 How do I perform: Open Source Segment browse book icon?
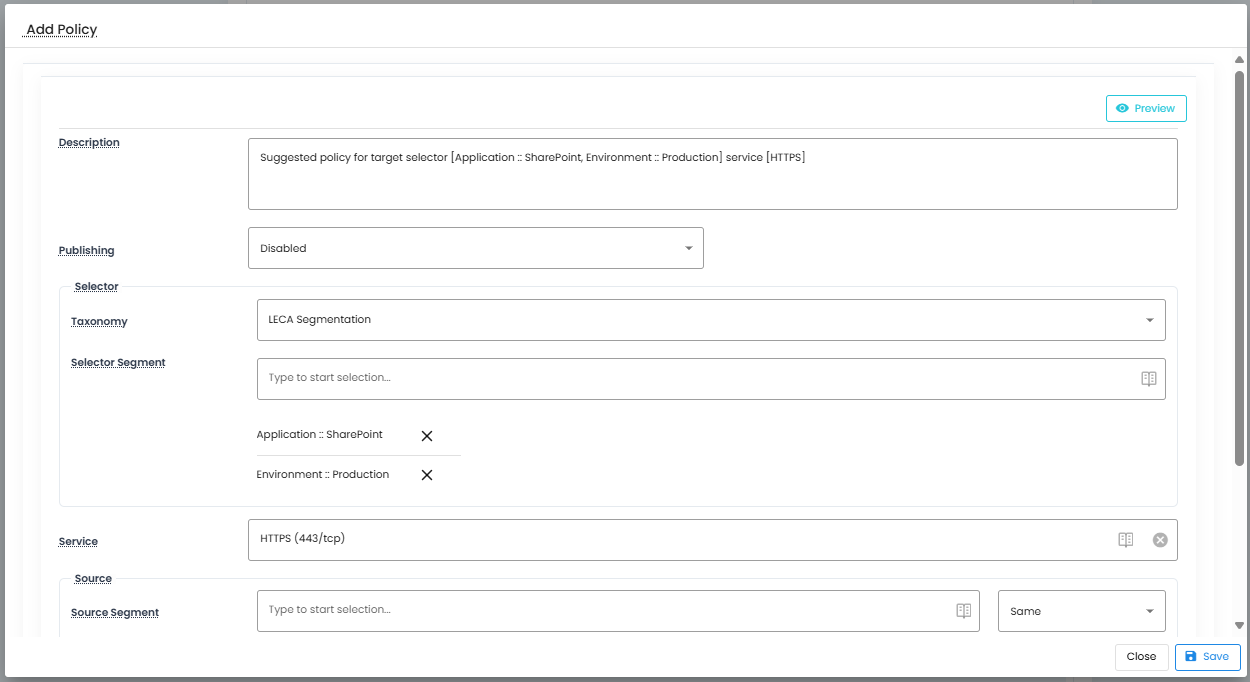(x=964, y=611)
